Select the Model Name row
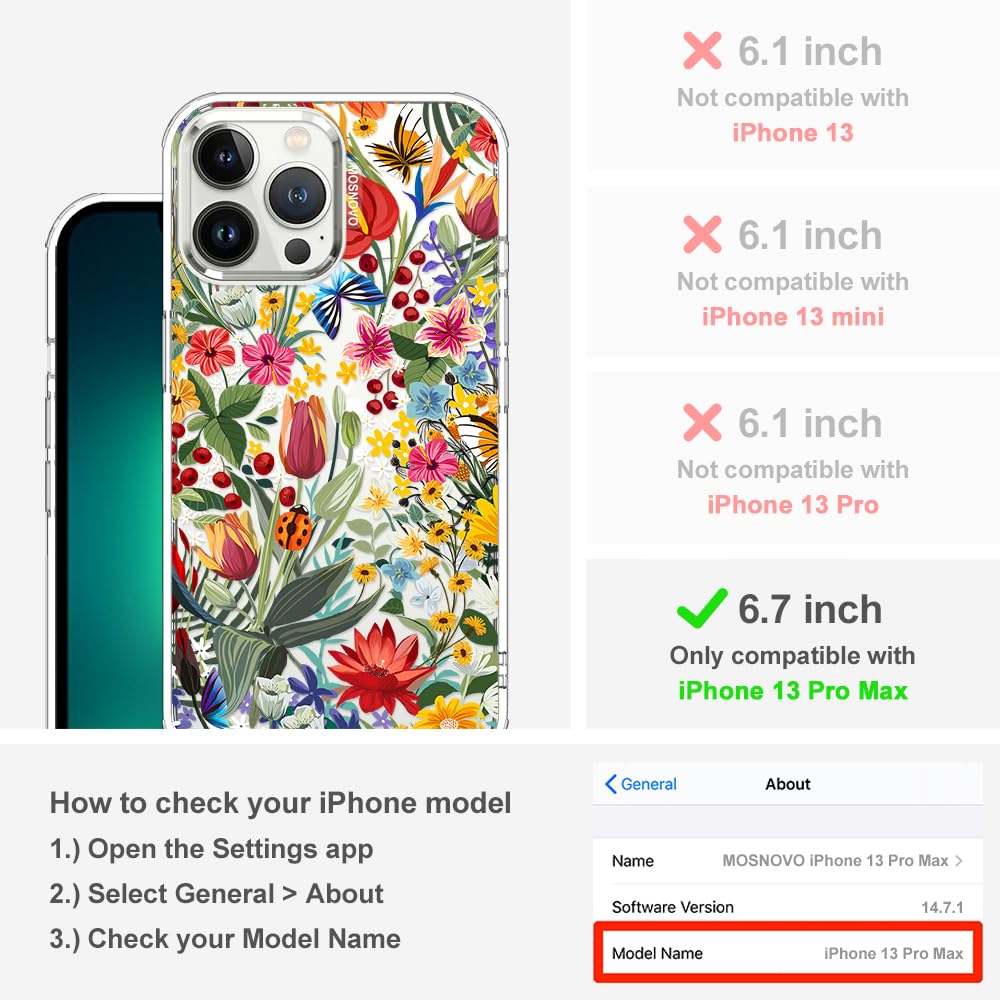The height and width of the screenshot is (1000, 1000). pos(788,953)
